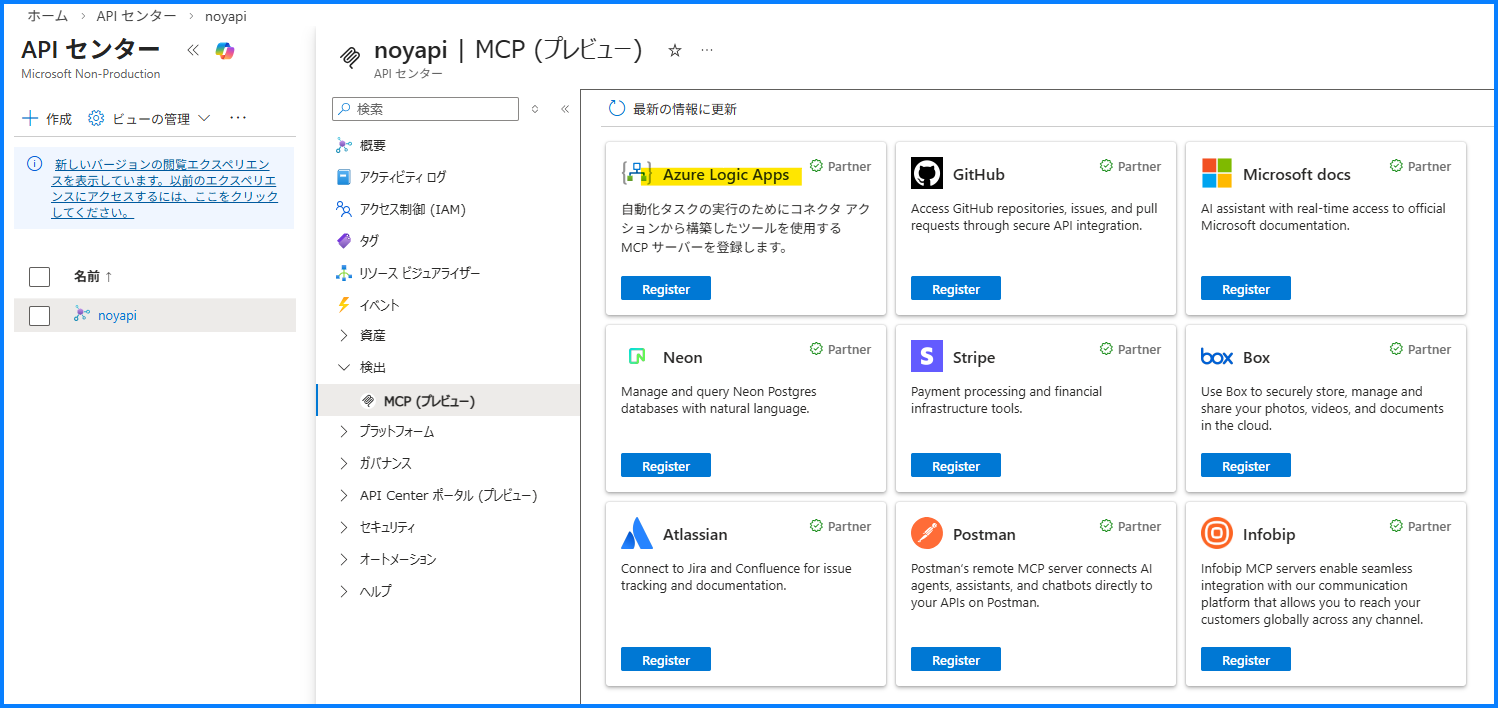This screenshot has width=1498, height=708.
Task: Open the ellipsis menu next to the title star
Action: (x=707, y=50)
